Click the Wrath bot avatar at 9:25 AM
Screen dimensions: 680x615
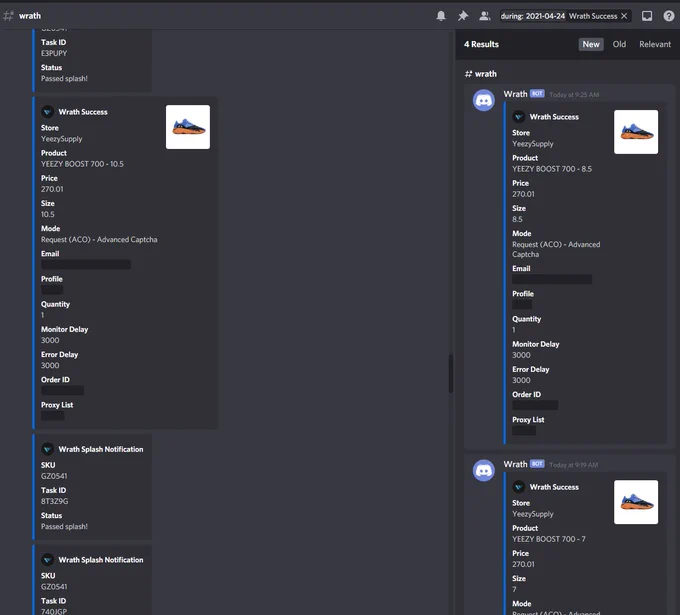pyautogui.click(x=484, y=101)
